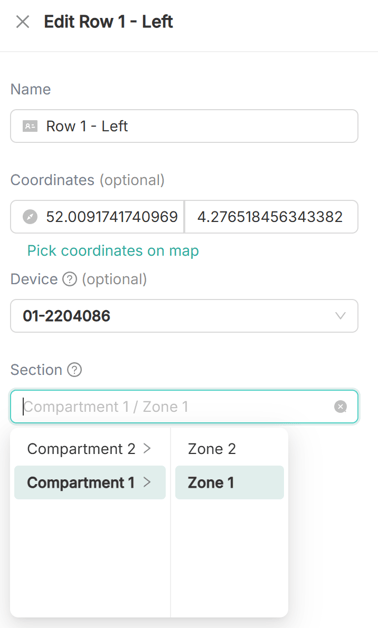Screen dimensions: 378x628
Task: Choose Compartment 1 in the cascader
Action: pyautogui.click(x=90, y=482)
